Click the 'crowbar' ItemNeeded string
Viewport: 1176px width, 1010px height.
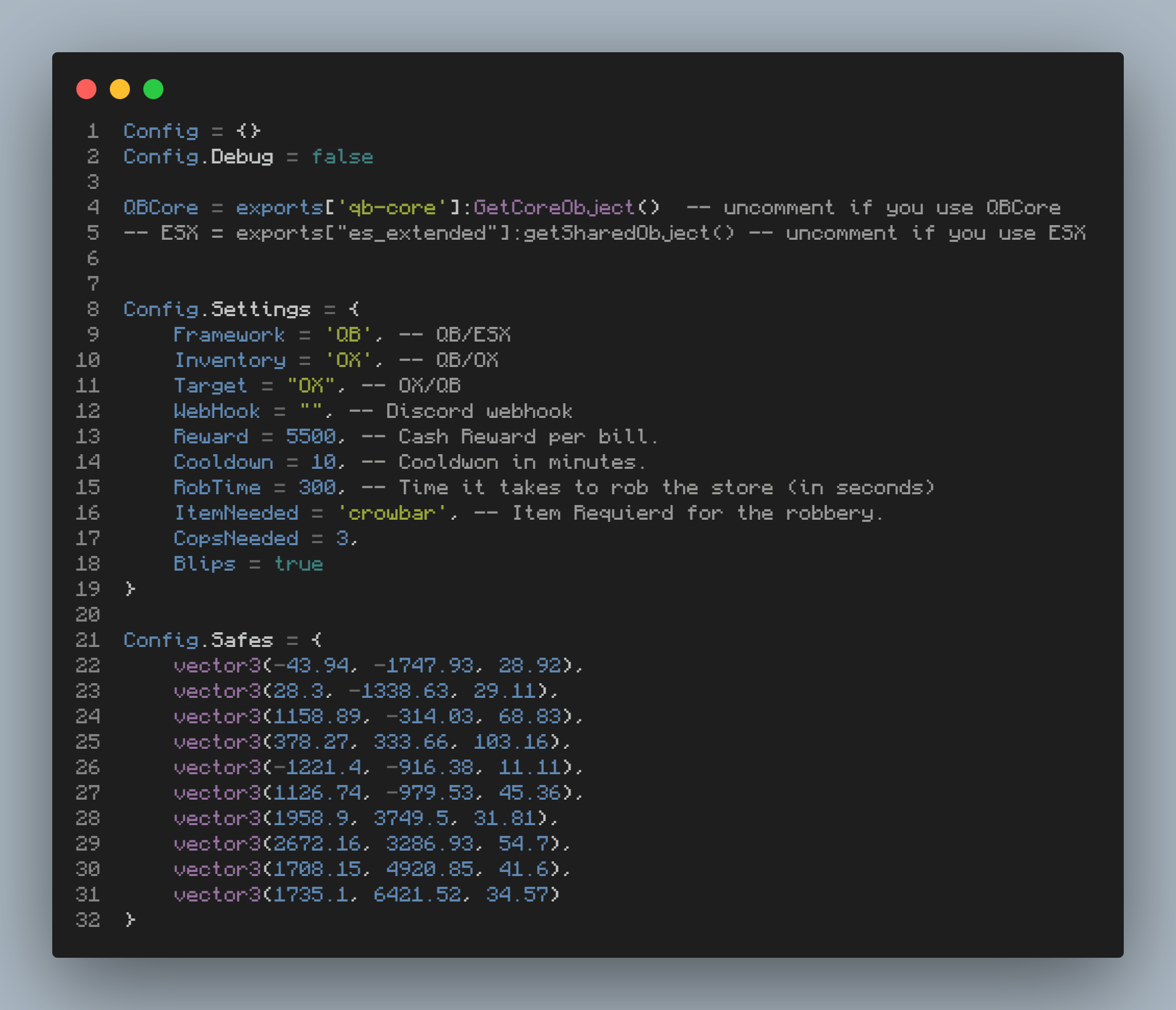pyautogui.click(x=392, y=513)
